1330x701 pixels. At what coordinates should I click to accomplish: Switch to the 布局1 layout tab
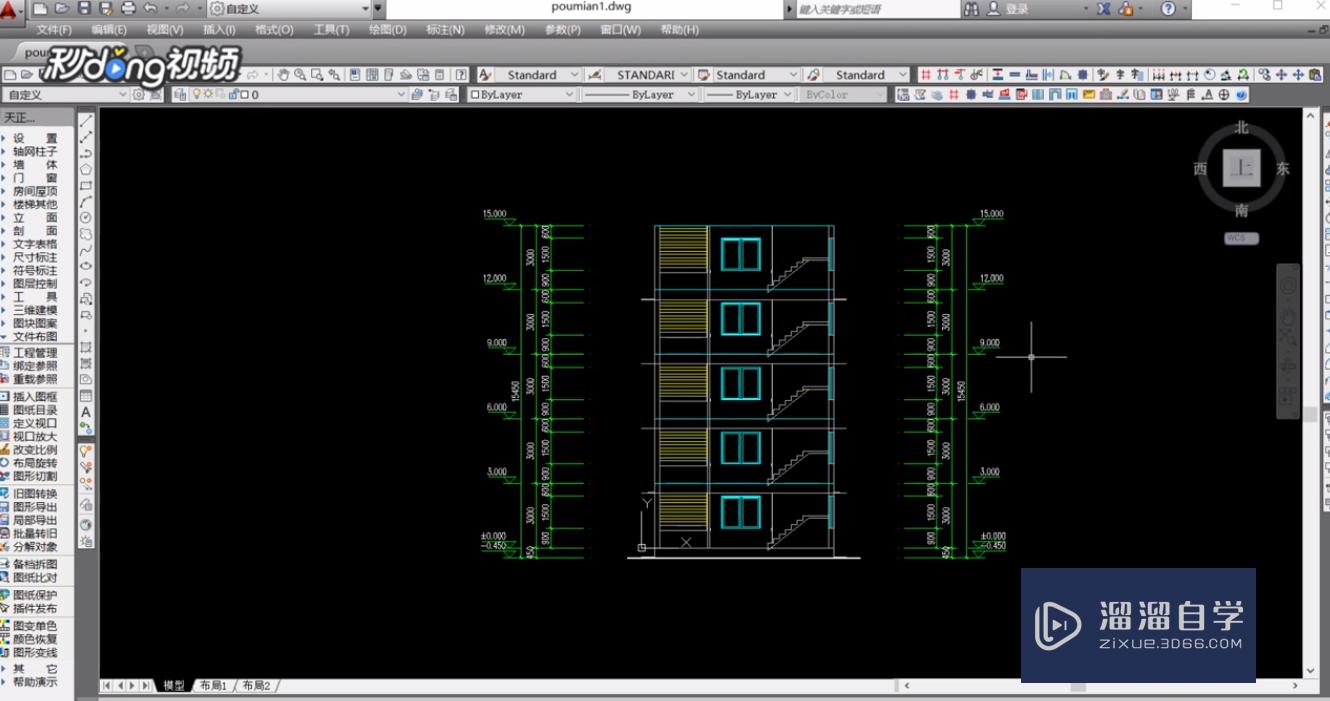tap(213, 687)
